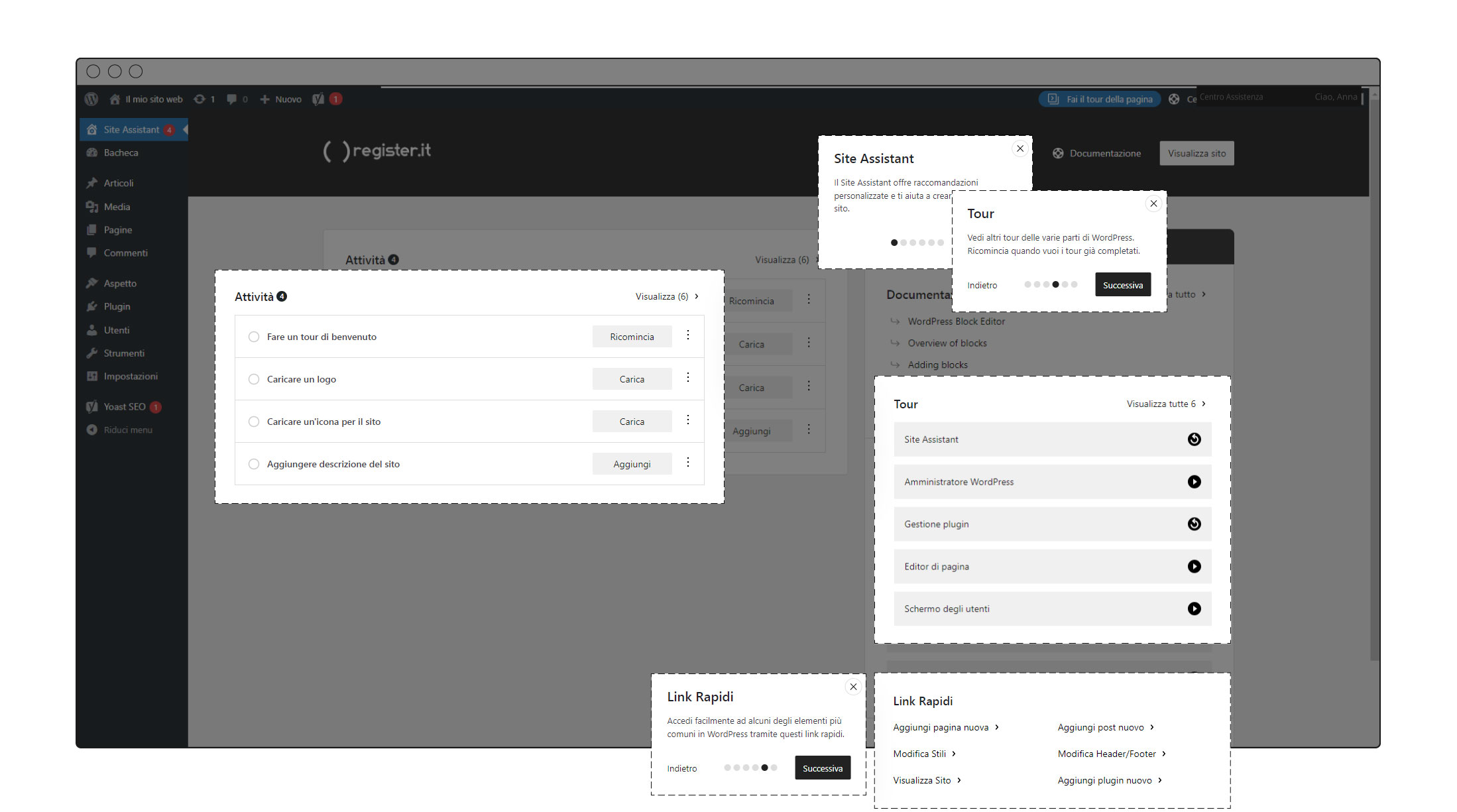Screen dimensions: 1457x812
Task: Mark Fare un tour di benvenuto complete
Action: pos(253,337)
